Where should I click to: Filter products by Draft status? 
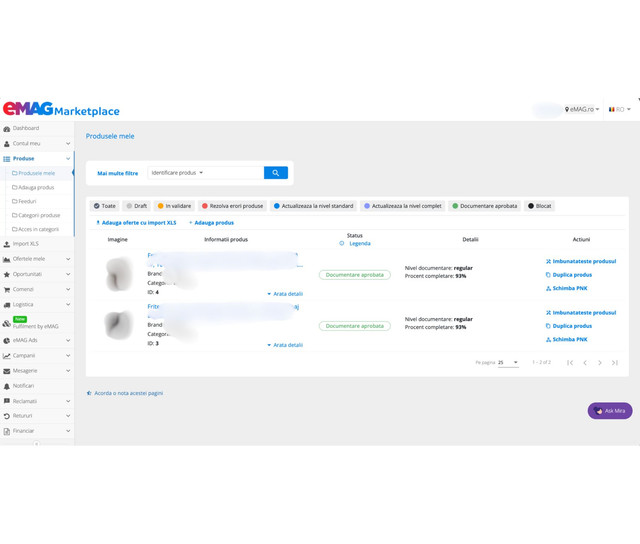point(136,206)
